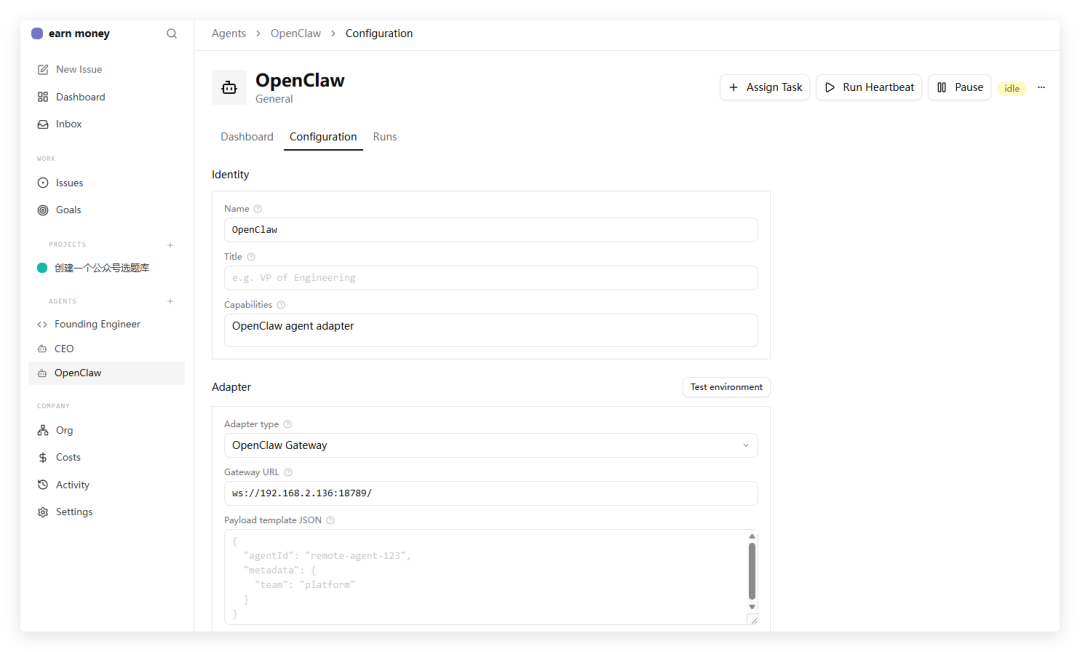Open search with the magnifier icon
1080x652 pixels.
click(x=172, y=33)
